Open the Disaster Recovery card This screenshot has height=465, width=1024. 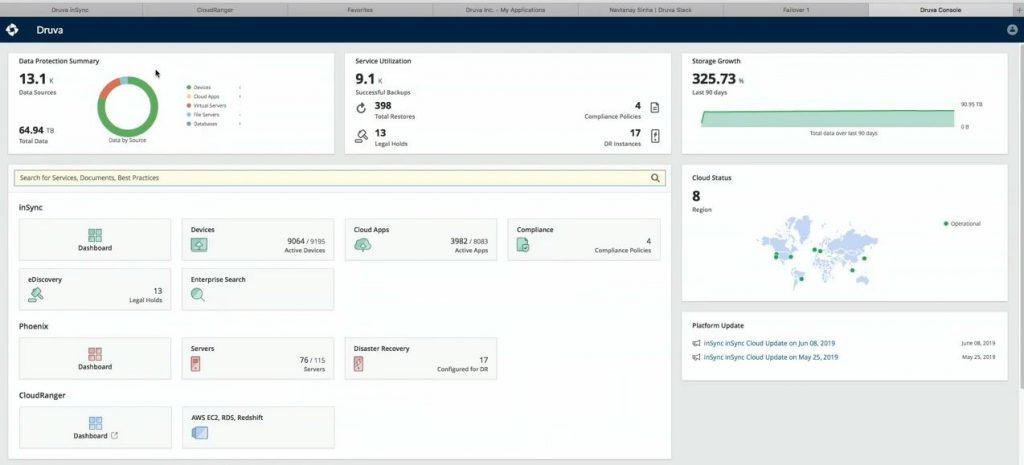[x=421, y=359]
